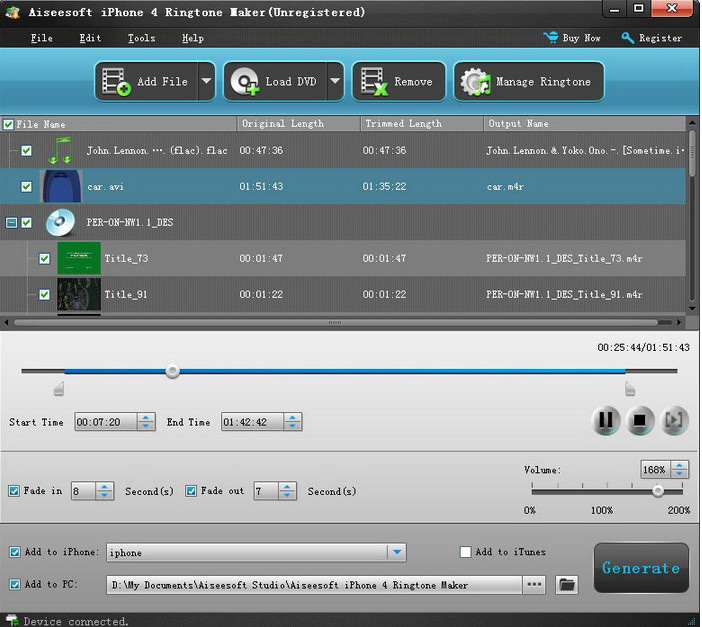Click the trim end marker under timeline
The image size is (702, 627).
pos(630,388)
